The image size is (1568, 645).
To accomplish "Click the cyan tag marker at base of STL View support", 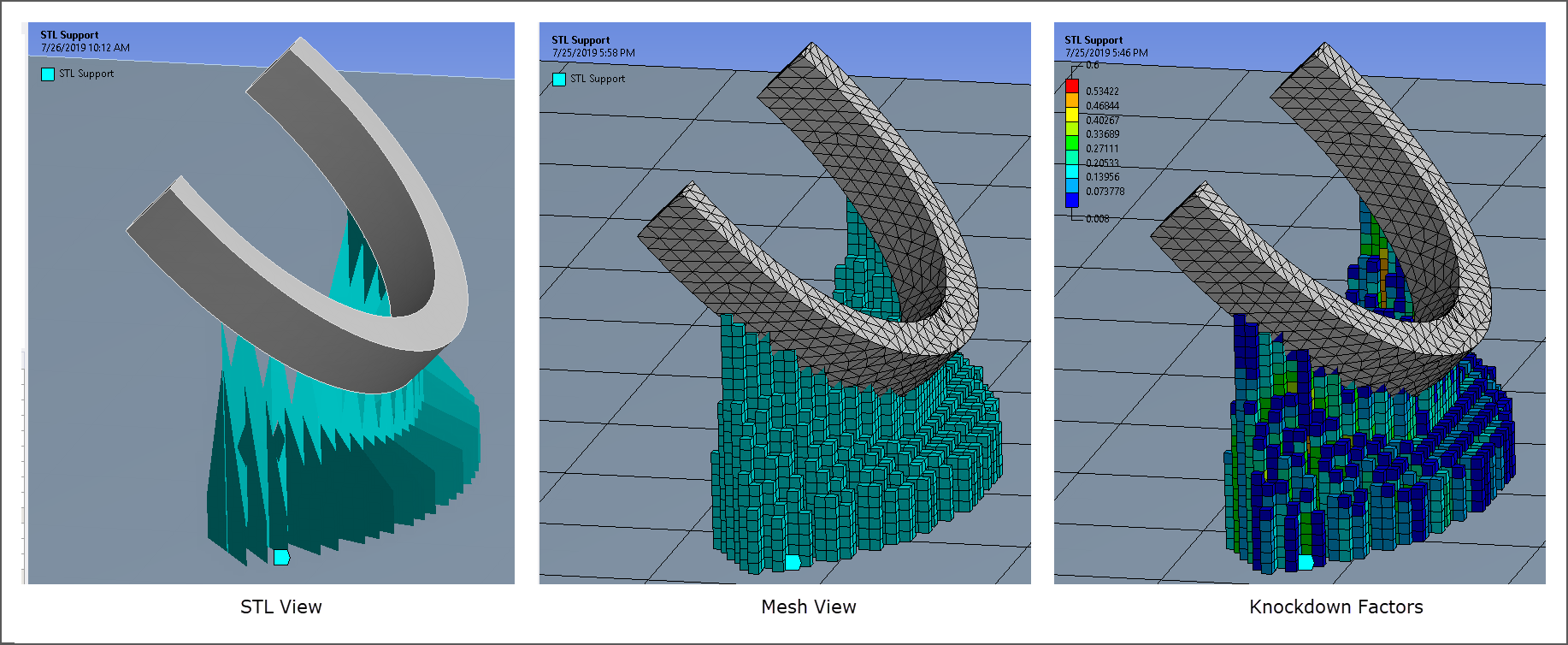I will pyautogui.click(x=281, y=558).
